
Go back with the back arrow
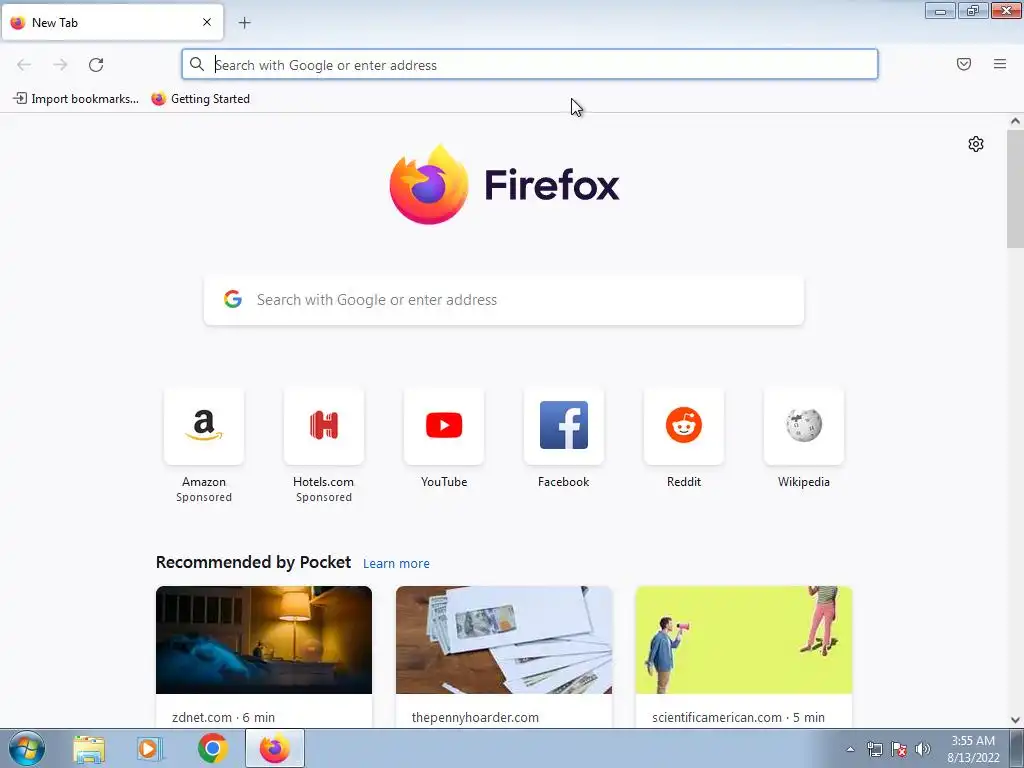tap(24, 65)
